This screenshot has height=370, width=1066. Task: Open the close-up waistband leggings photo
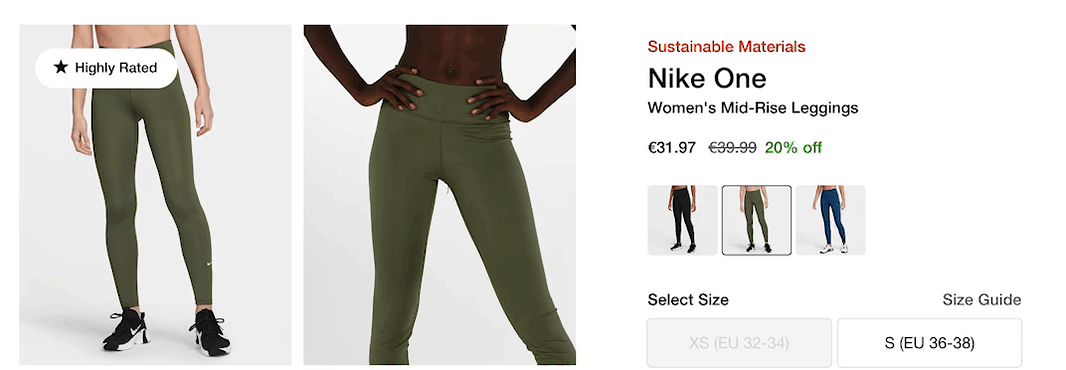440,195
